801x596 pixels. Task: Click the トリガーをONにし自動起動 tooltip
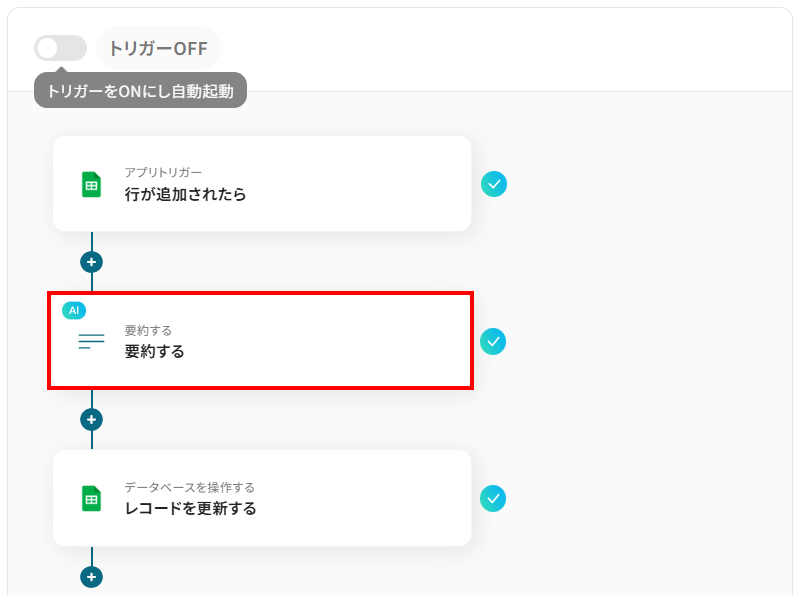tap(140, 91)
